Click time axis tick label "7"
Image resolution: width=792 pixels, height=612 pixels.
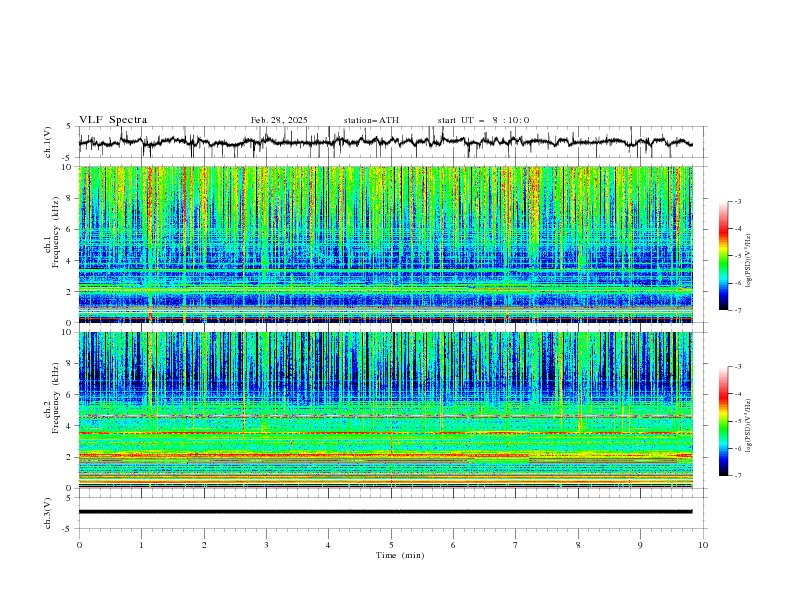[516, 545]
